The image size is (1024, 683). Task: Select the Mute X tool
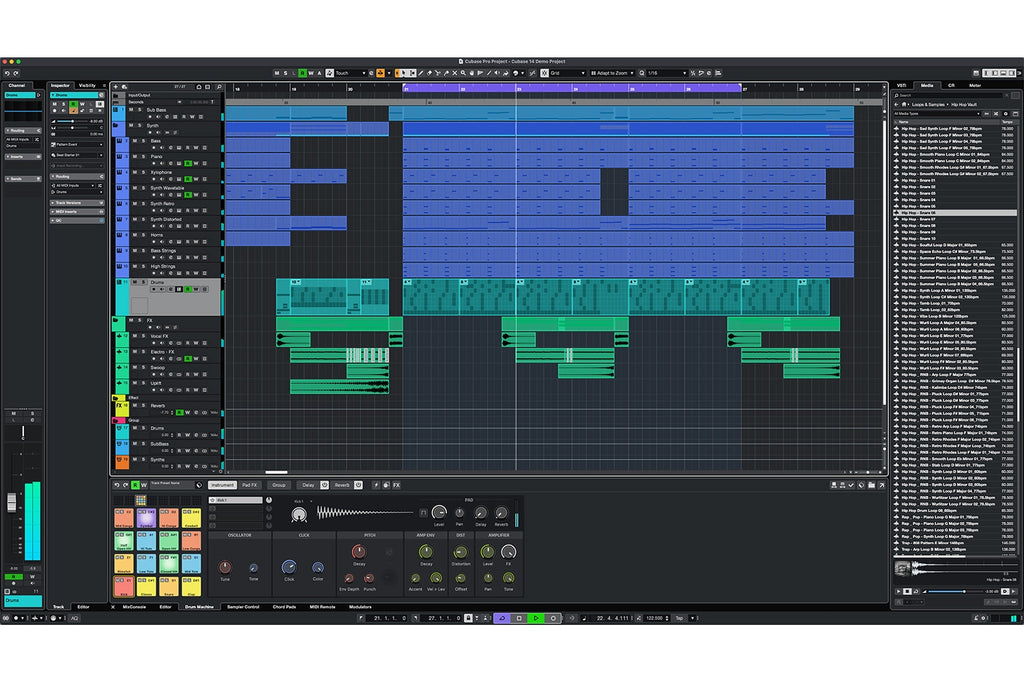coord(455,73)
